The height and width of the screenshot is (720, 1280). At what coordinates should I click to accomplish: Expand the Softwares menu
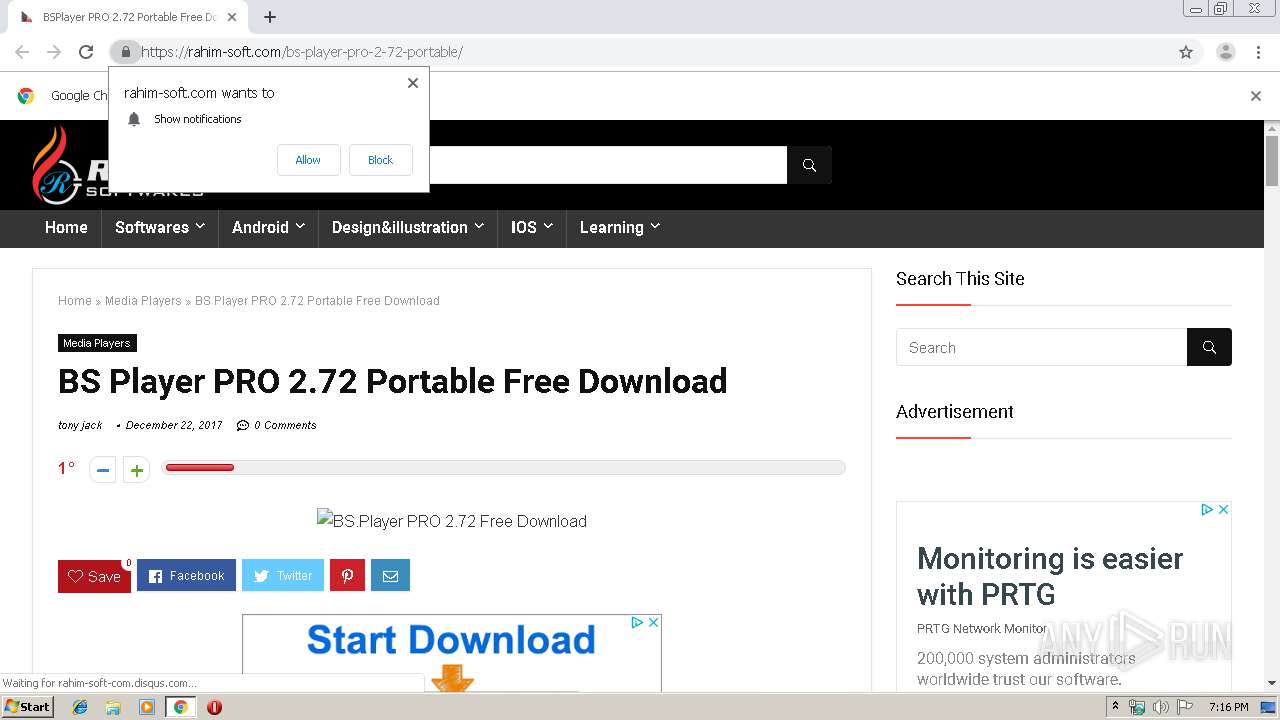[x=160, y=228]
